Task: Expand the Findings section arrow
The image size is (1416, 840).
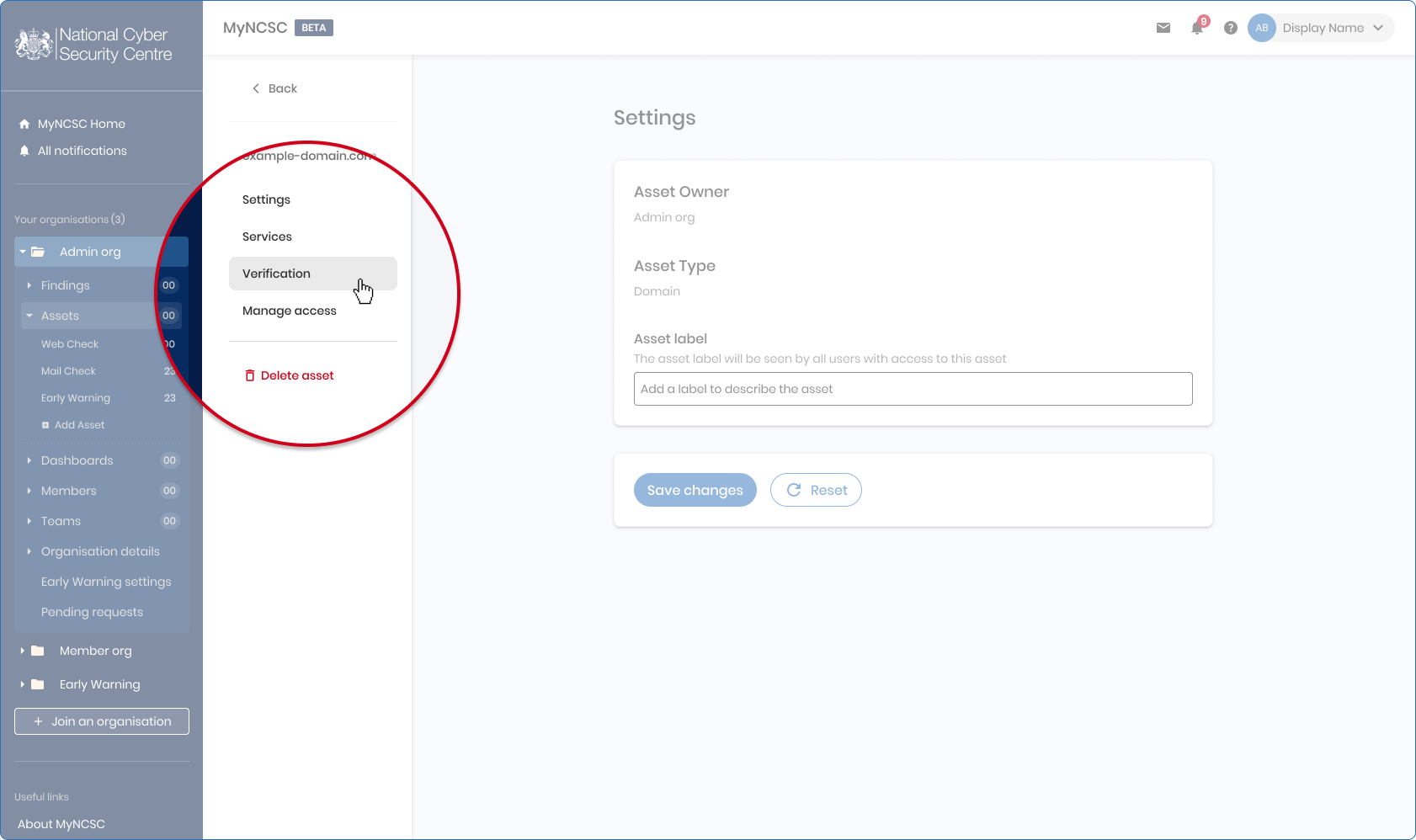Action: coord(29,285)
